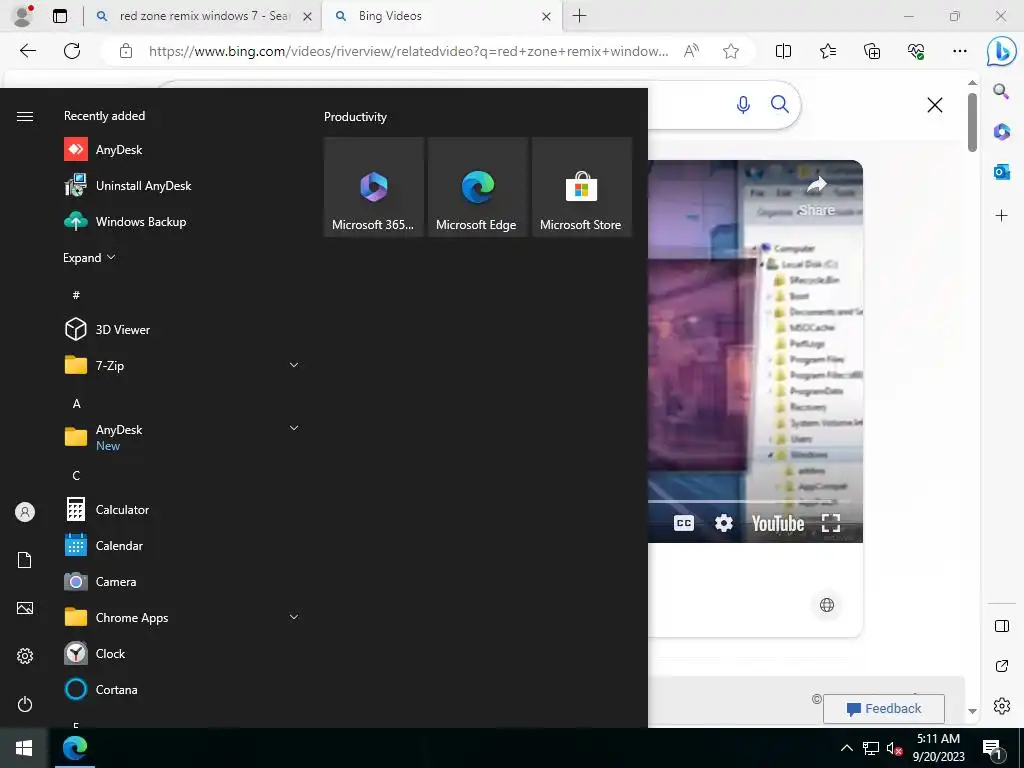Screen dimensions: 1024x768
Task: Open a new browser tab
Action: pyautogui.click(x=579, y=16)
